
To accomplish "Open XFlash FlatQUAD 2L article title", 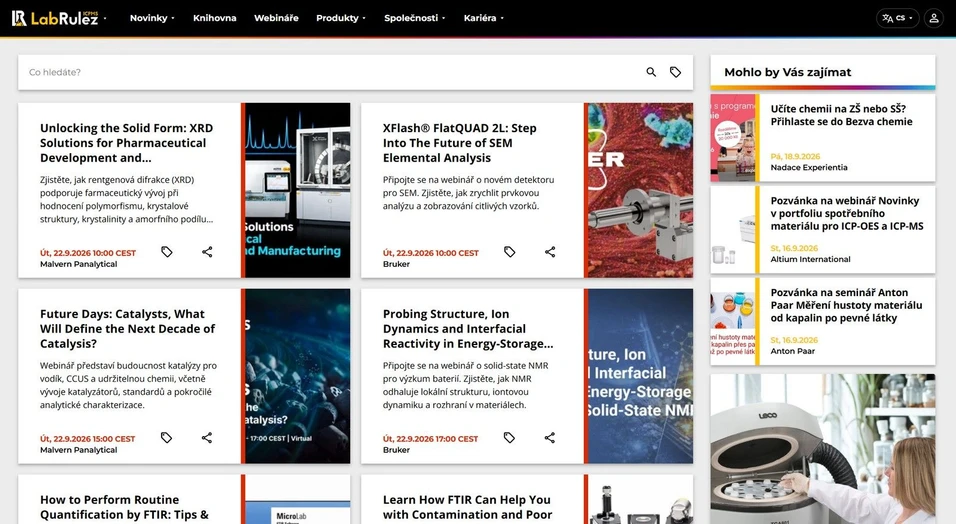I will click(x=460, y=143).
